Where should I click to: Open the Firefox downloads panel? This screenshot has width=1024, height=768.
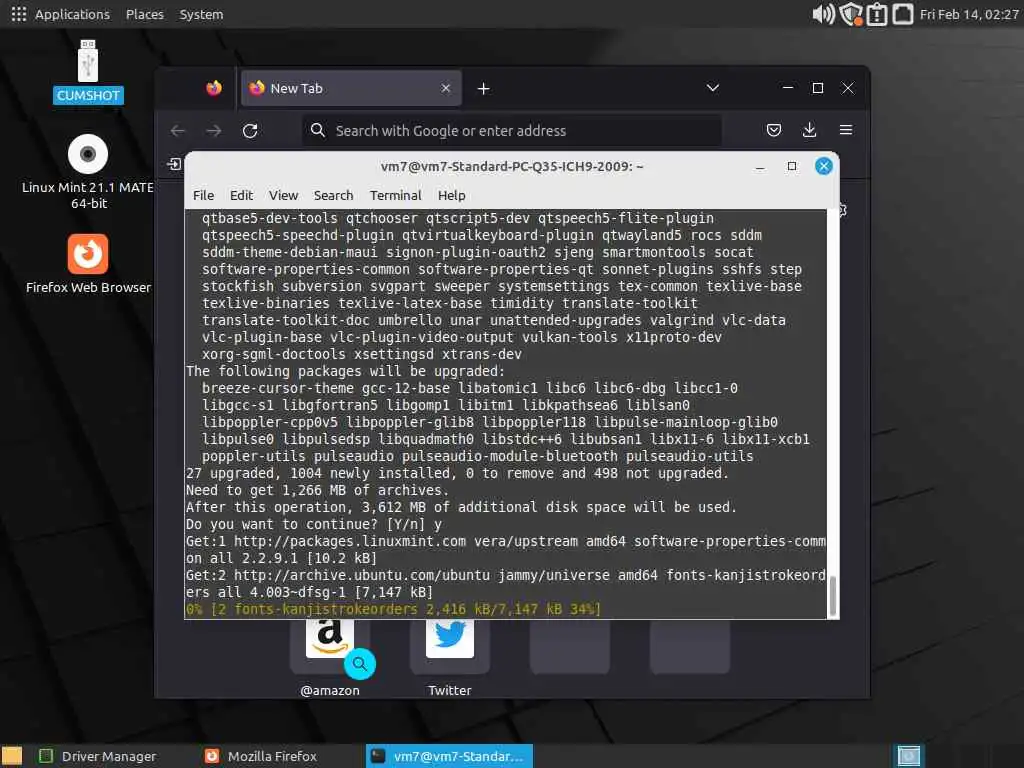tap(809, 130)
